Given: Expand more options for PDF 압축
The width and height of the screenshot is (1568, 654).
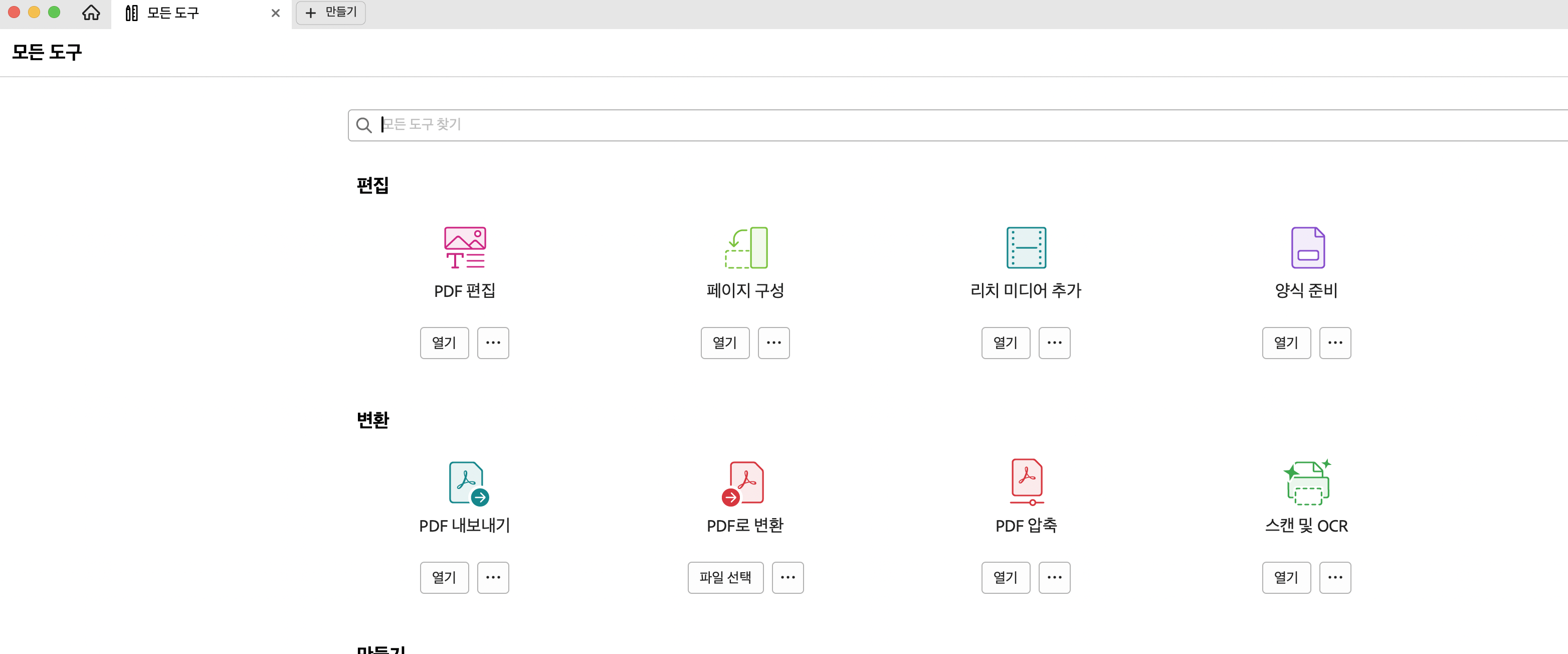Looking at the screenshot, I should point(1054,577).
